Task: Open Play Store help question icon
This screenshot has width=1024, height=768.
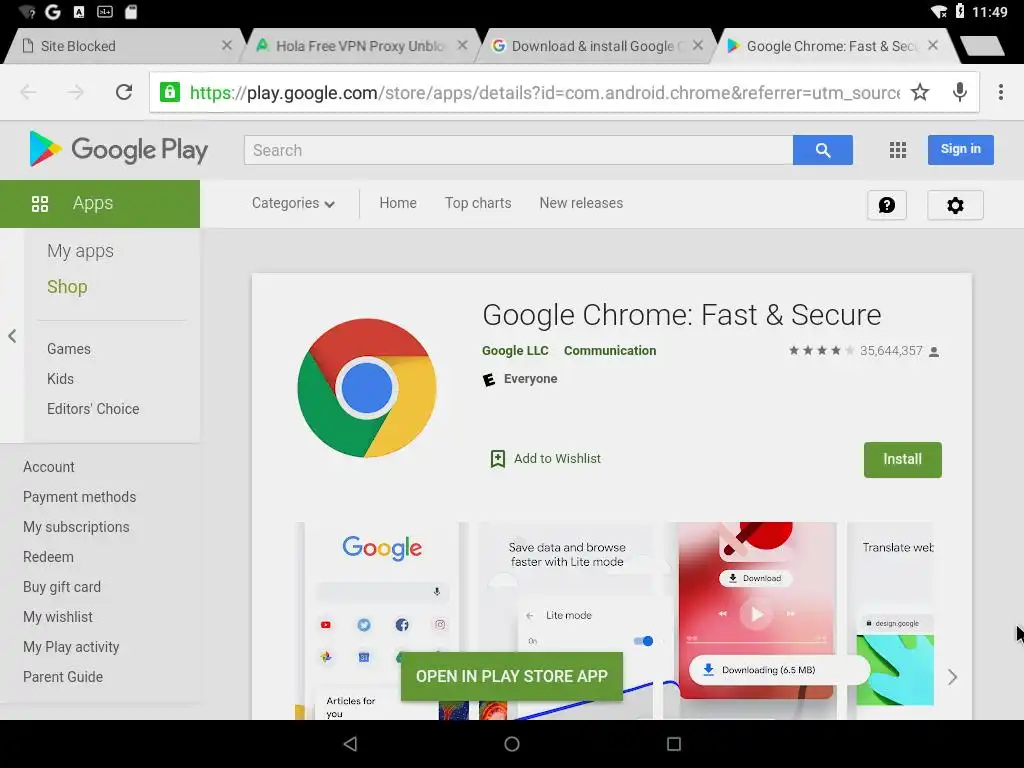Action: tap(887, 205)
